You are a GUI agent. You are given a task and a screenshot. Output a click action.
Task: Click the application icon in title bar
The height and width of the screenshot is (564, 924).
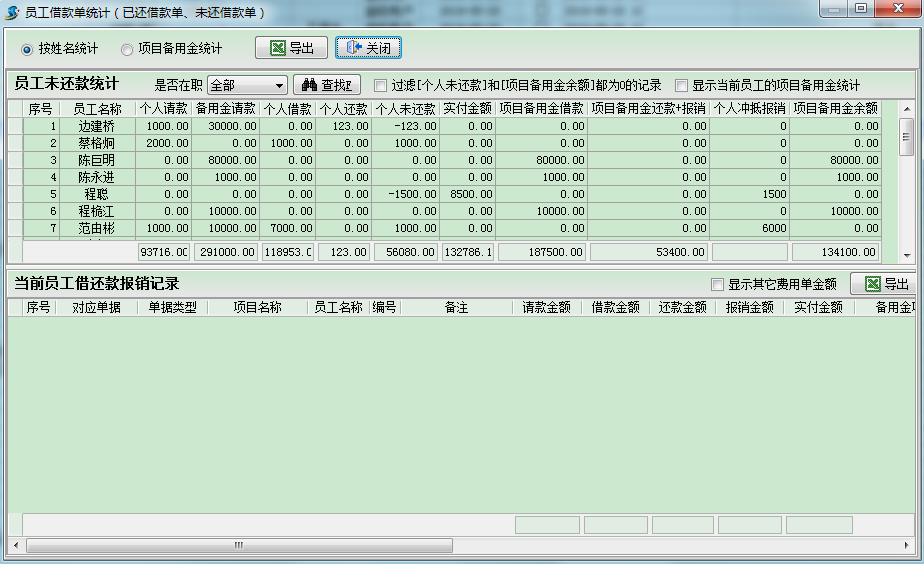pos(12,11)
